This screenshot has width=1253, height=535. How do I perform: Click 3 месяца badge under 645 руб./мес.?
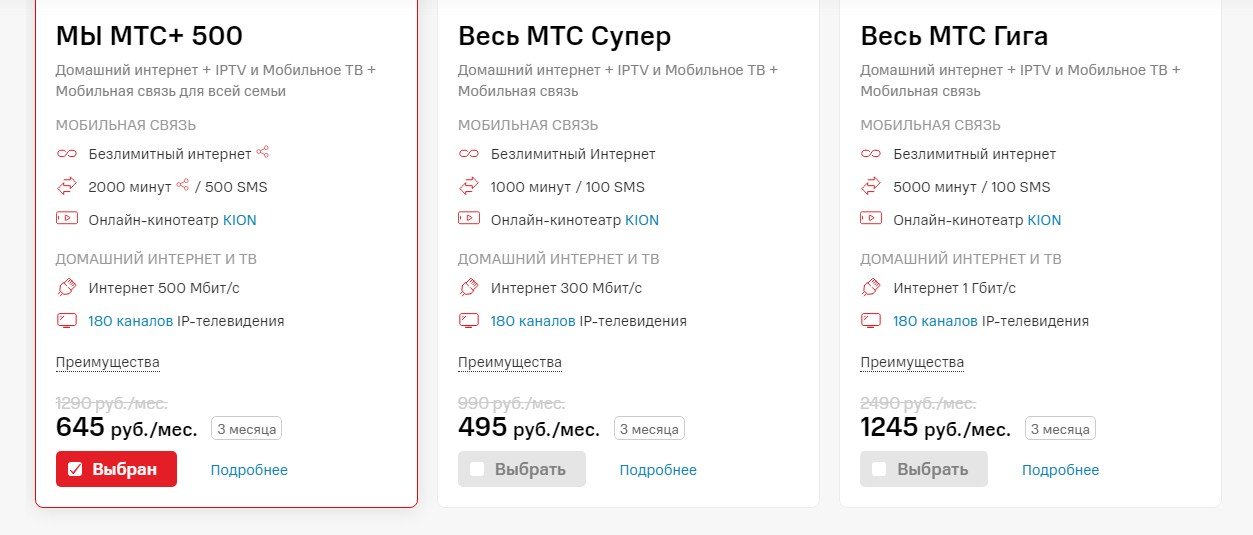246,429
